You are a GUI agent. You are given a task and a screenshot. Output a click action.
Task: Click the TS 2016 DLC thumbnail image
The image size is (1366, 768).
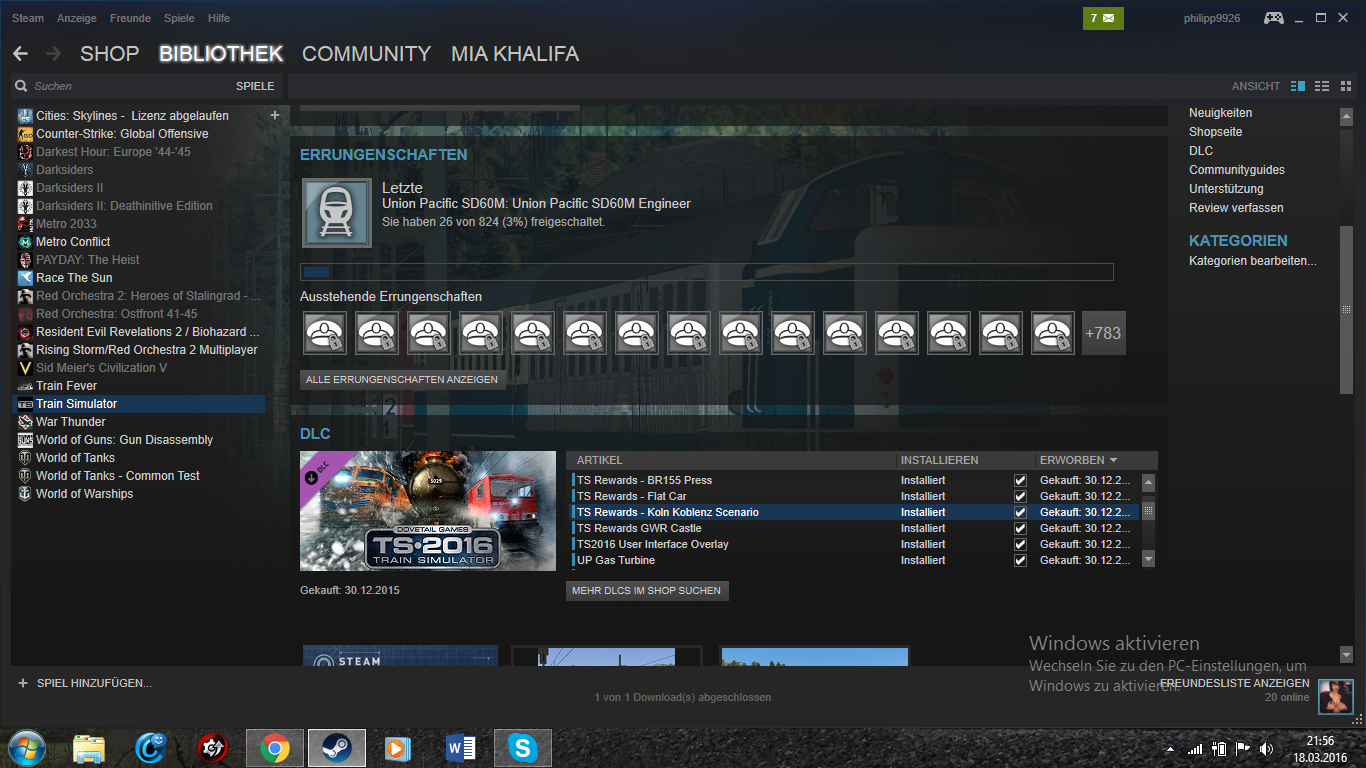pos(428,511)
